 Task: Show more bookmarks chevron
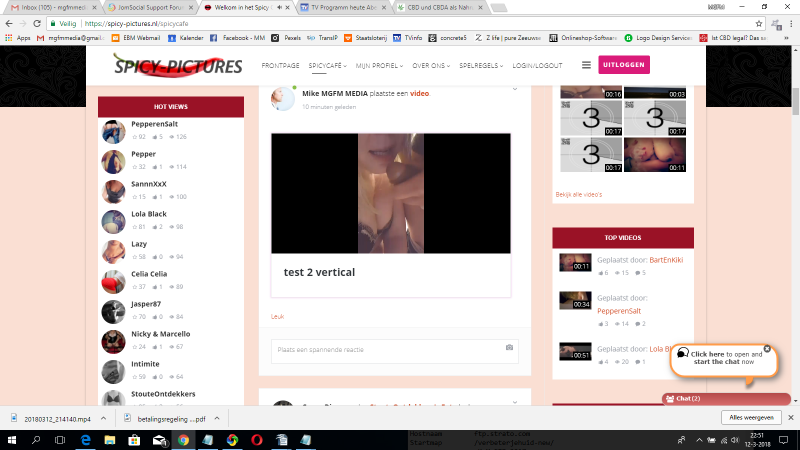pyautogui.click(x=786, y=38)
